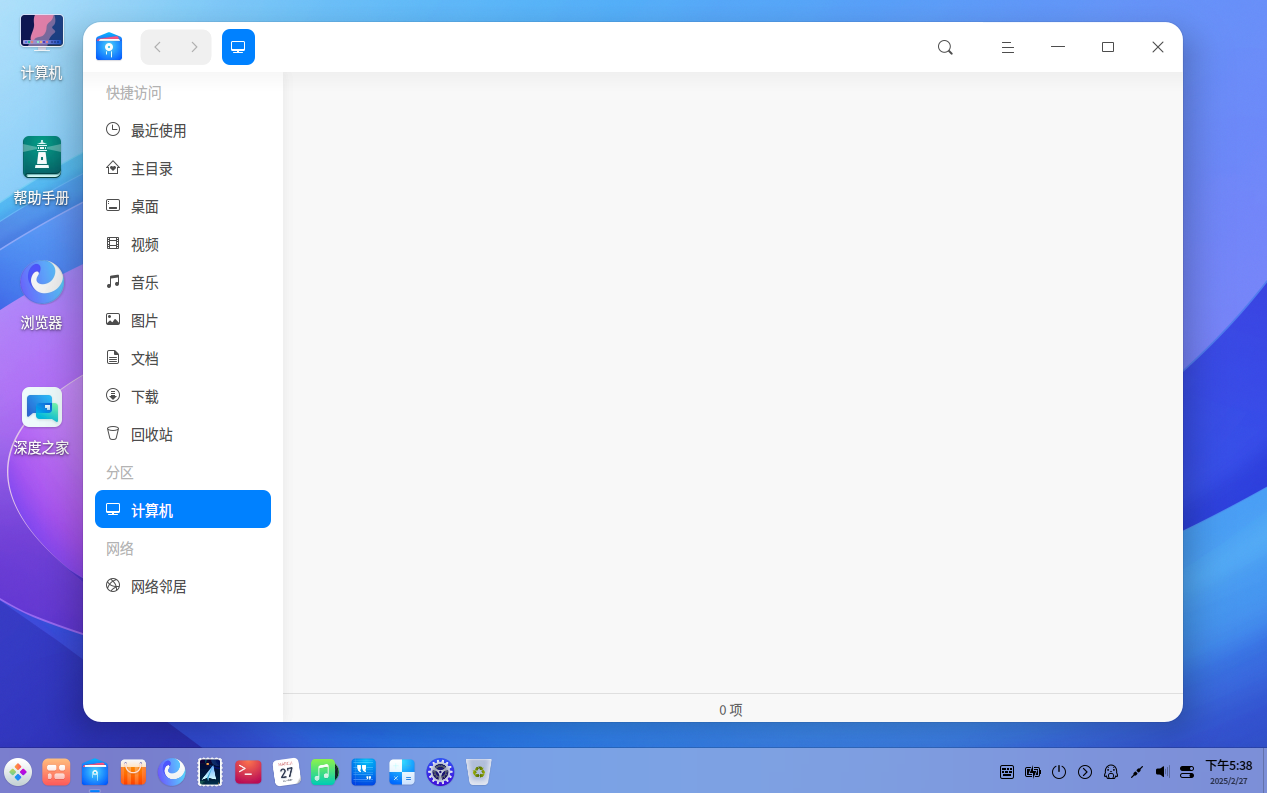Screen dimensions: 1267x793
Task: Launch the browser from the dock
Action: [x=172, y=772]
